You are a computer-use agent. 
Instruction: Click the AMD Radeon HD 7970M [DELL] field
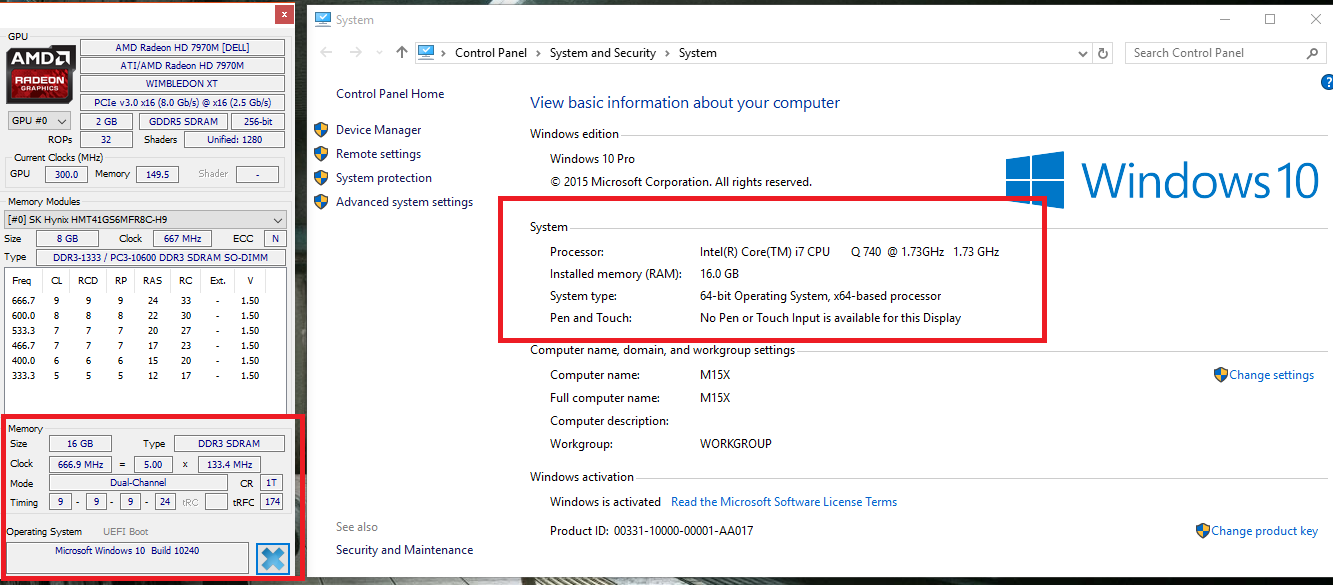pyautogui.click(x=182, y=47)
